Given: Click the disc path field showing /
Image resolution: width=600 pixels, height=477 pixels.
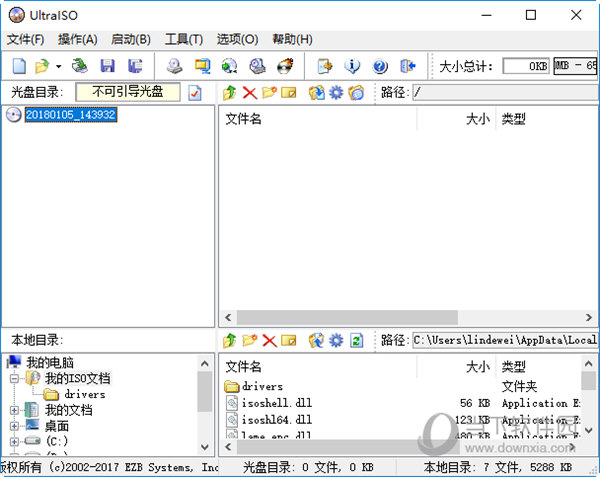Looking at the screenshot, I should [x=505, y=92].
